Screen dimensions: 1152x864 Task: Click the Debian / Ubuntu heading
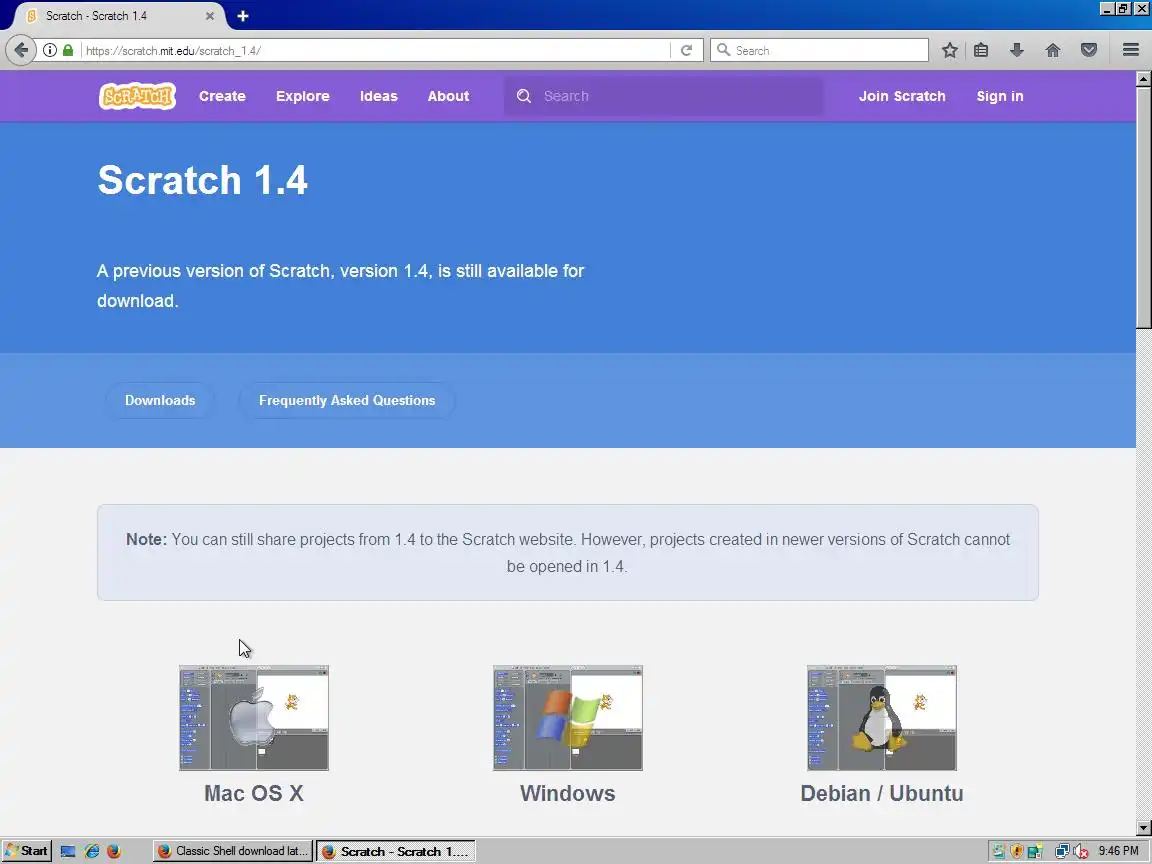[x=882, y=793]
